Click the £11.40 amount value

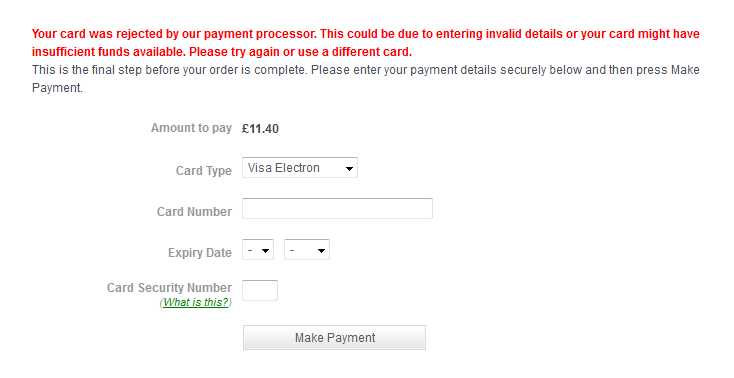tap(260, 129)
